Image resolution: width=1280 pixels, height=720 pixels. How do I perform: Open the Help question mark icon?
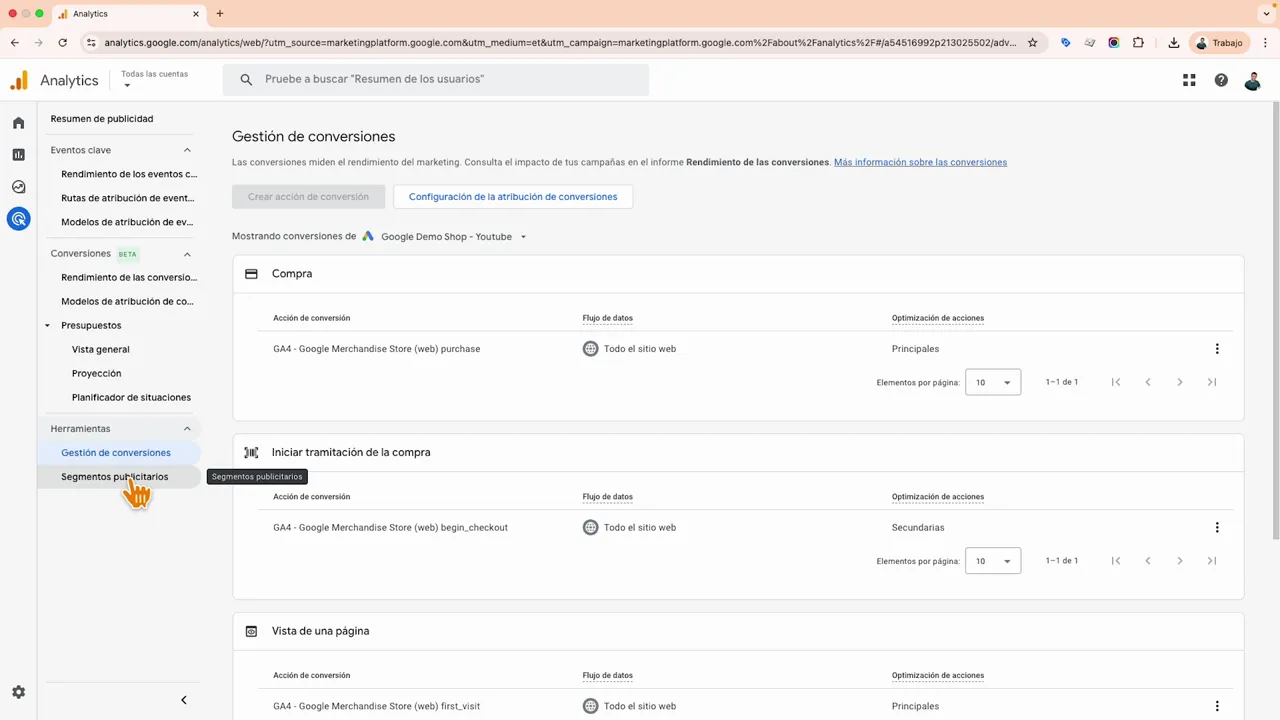[x=1221, y=80]
